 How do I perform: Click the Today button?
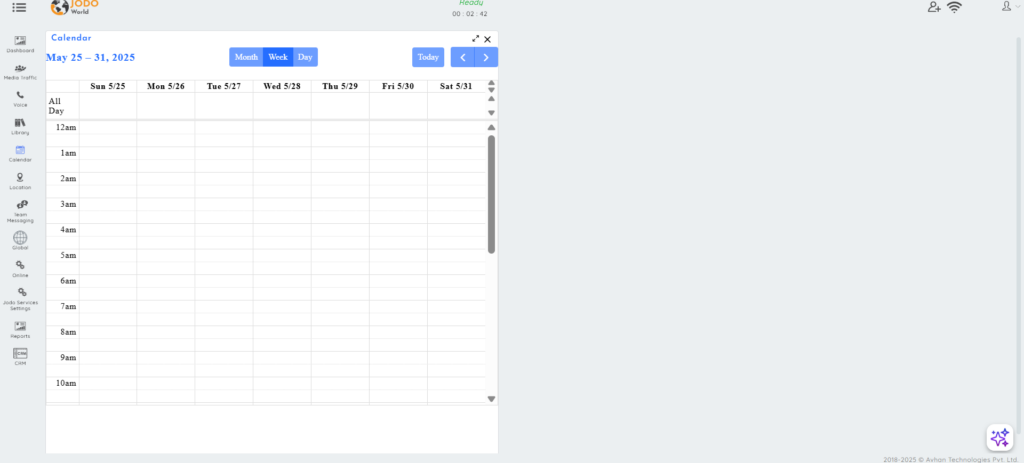point(428,57)
